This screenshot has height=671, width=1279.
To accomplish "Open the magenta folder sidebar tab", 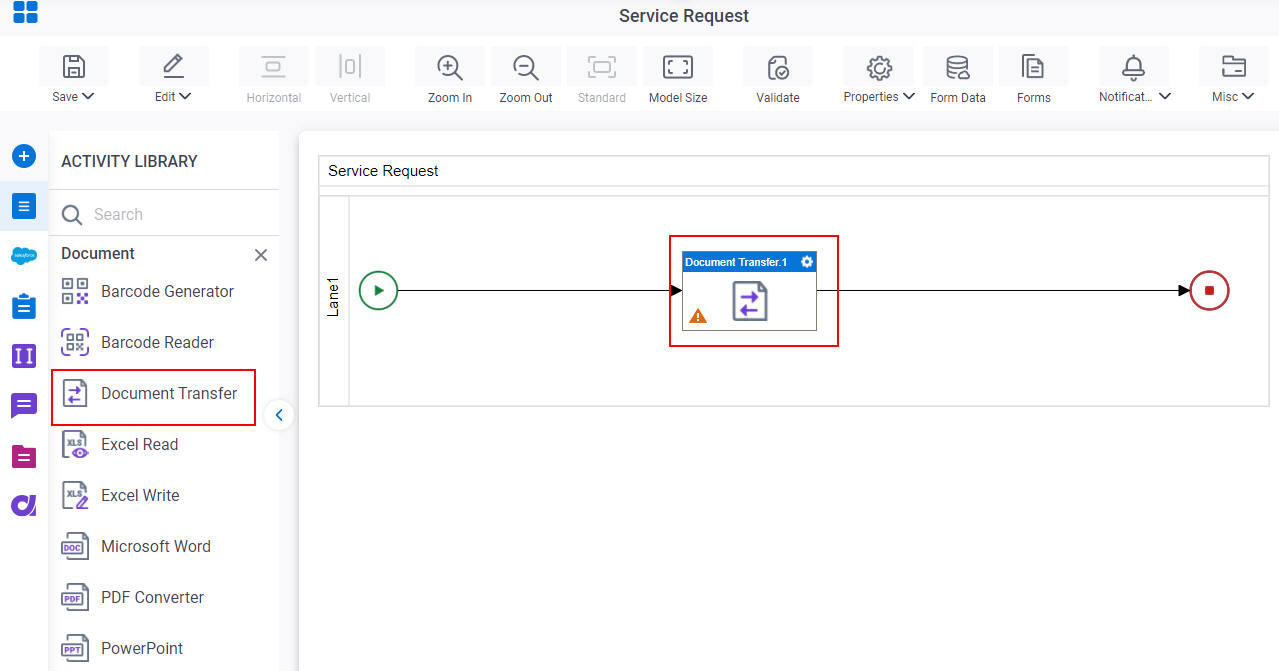I will 24,456.
